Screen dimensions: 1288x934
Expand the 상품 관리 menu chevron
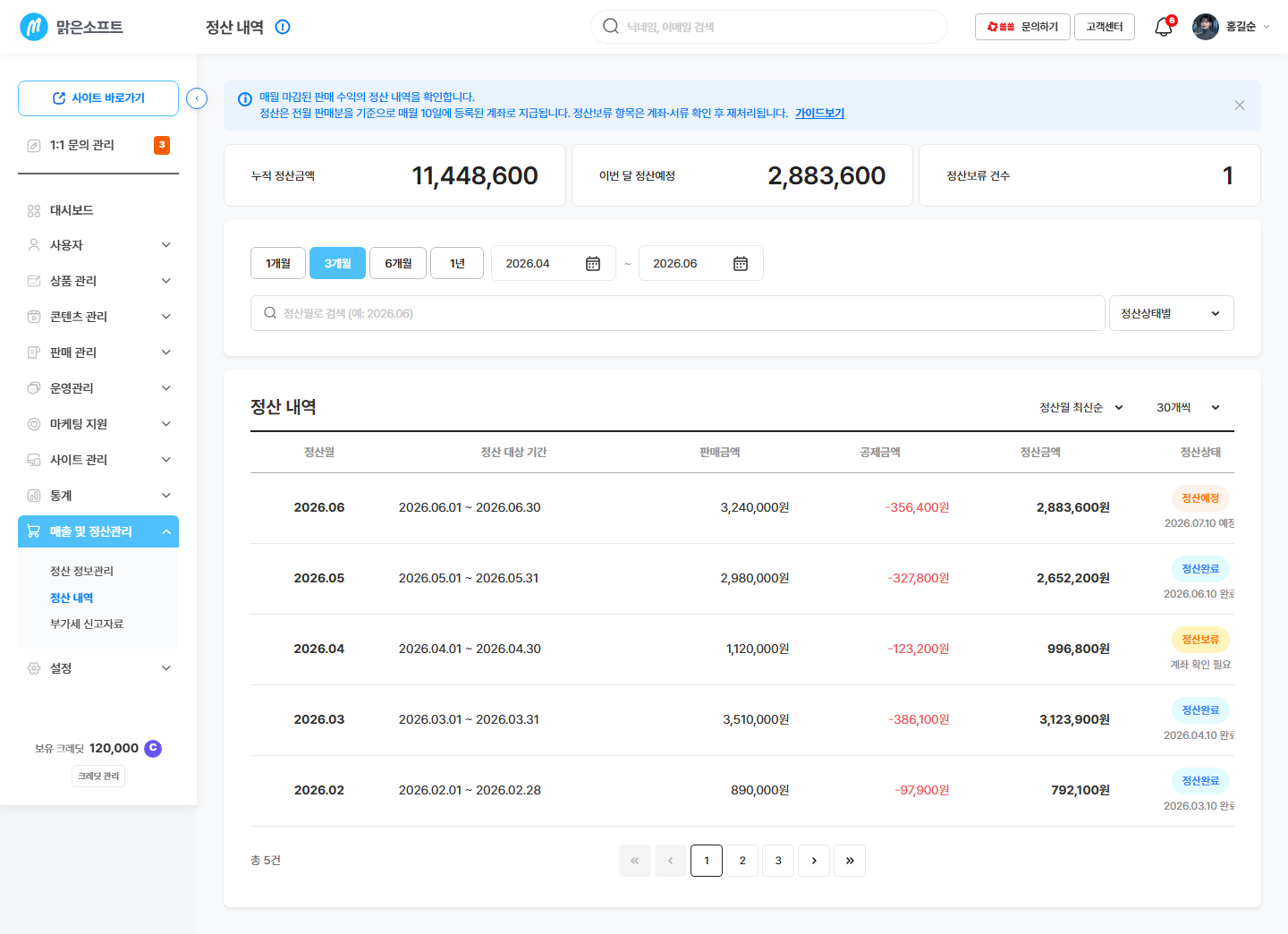(x=166, y=281)
